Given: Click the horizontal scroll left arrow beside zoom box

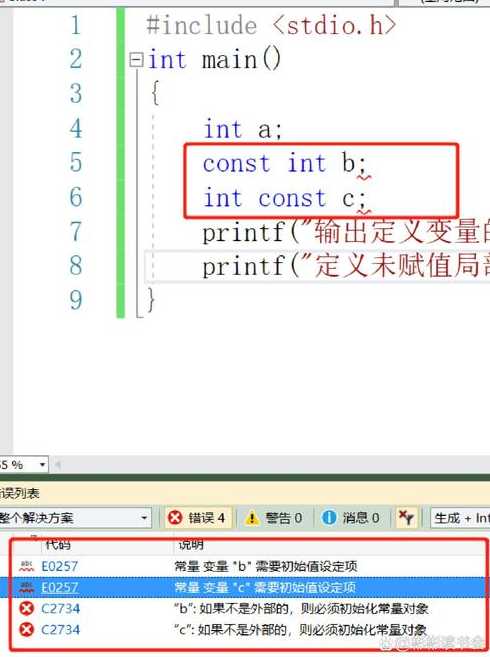Looking at the screenshot, I should [x=58, y=465].
